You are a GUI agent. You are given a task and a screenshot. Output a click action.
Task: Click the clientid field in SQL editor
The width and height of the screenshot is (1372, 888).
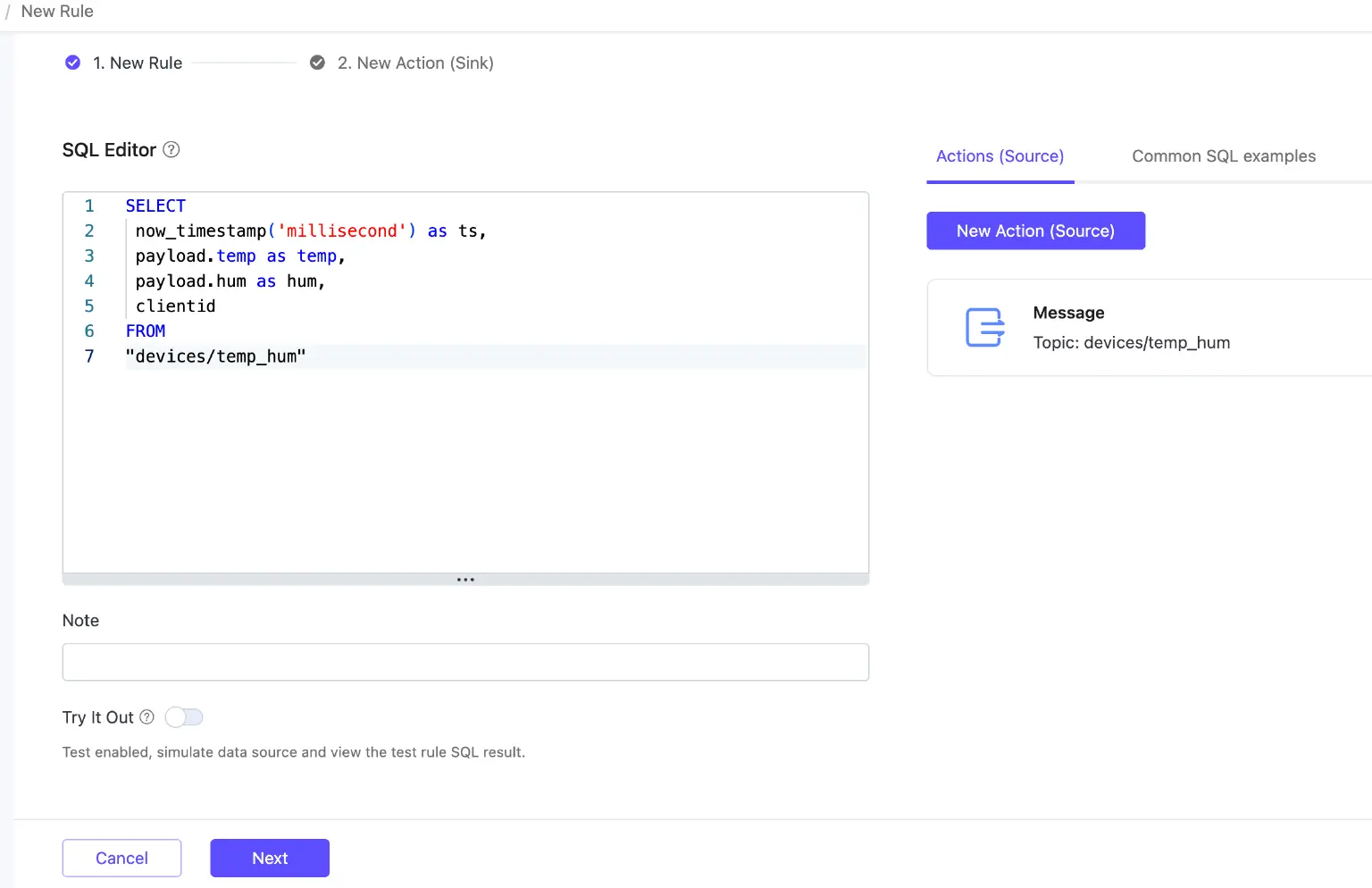point(176,306)
